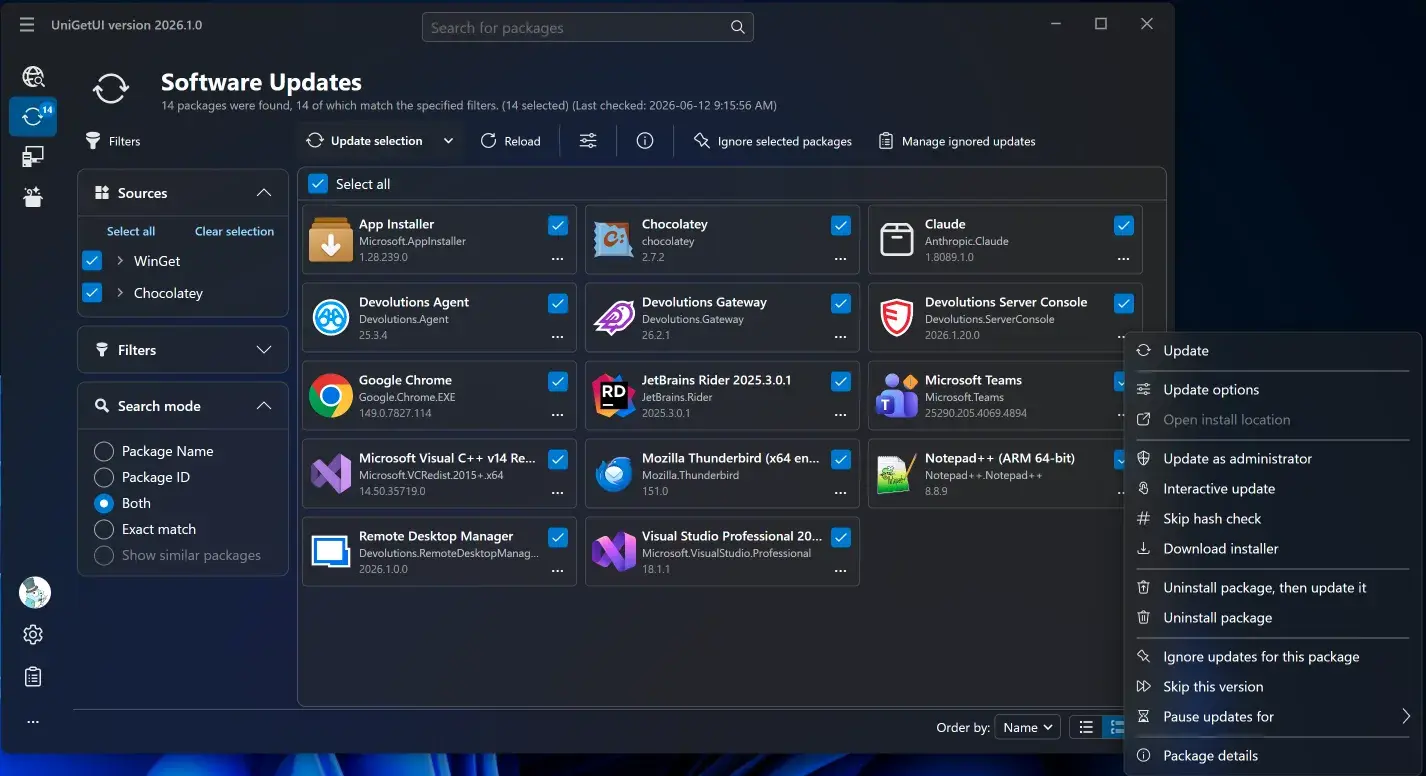1426x776 pixels.
Task: Open the Discover Packages page icon
Action: 33,77
